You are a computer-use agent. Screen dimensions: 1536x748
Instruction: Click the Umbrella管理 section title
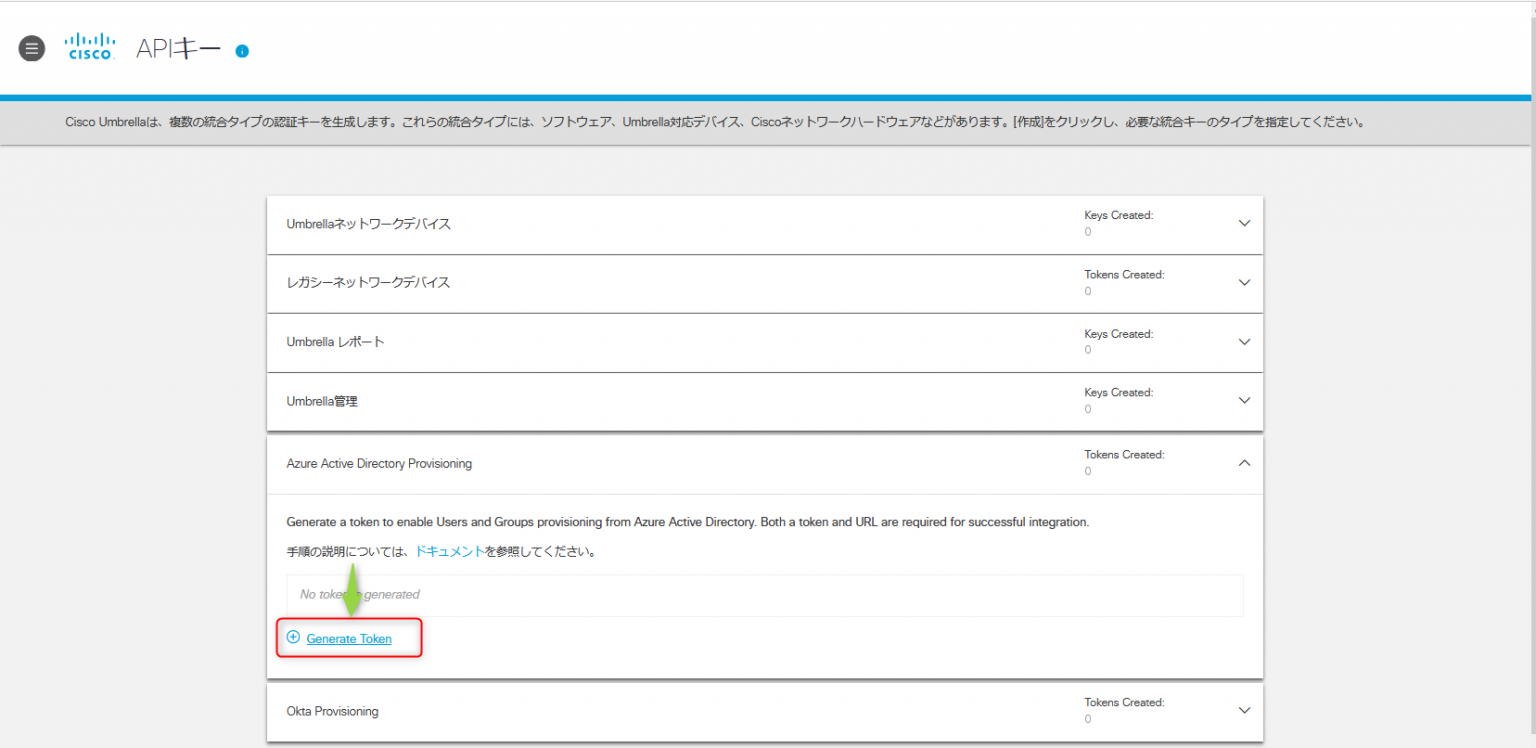321,400
